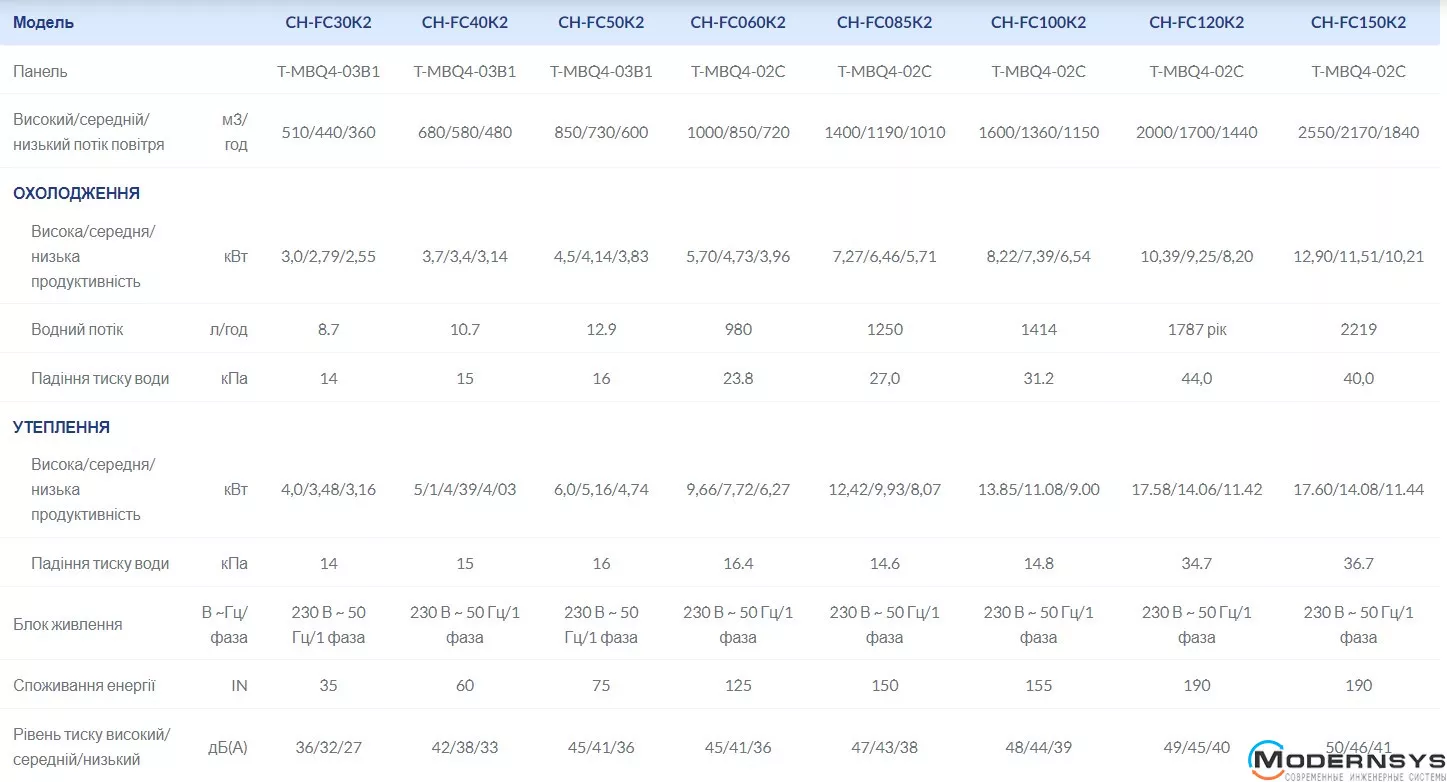Select the Споживання енергії row label
The height and width of the screenshot is (782, 1447).
tap(84, 685)
